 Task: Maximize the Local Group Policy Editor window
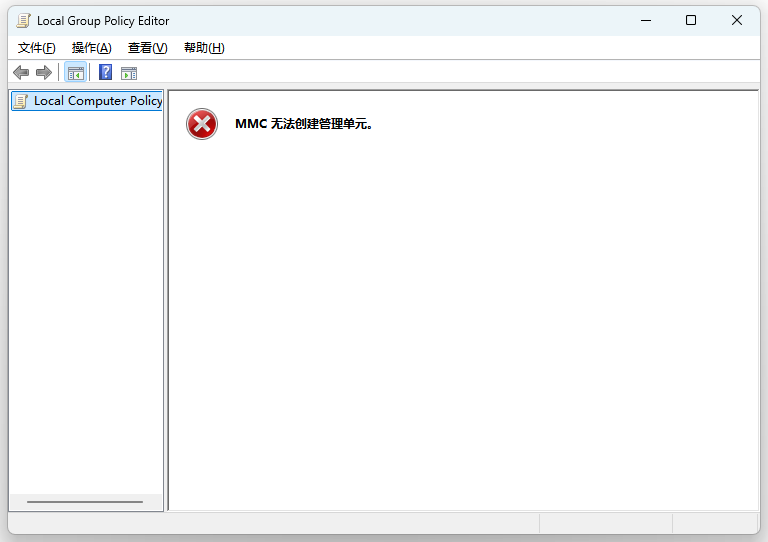coord(691,21)
